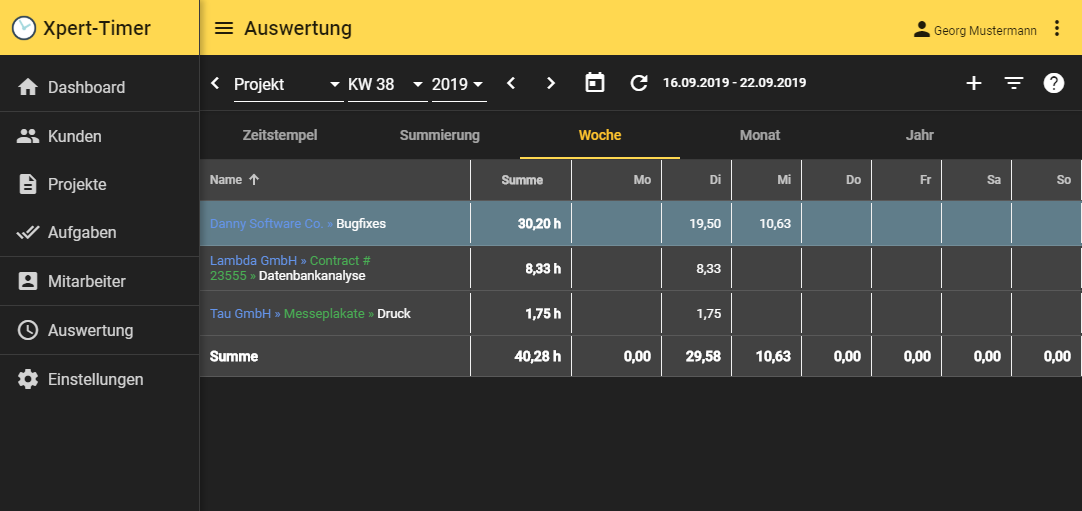Screen dimensions: 1082x511
Task: Click the Danny Software Co. link
Action: click(266, 223)
